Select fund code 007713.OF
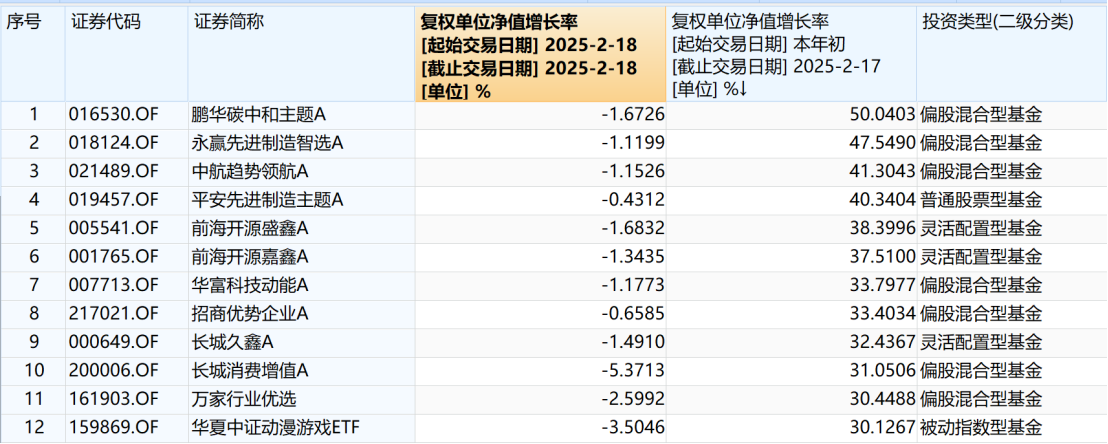This screenshot has width=1108, height=444. coord(113,286)
